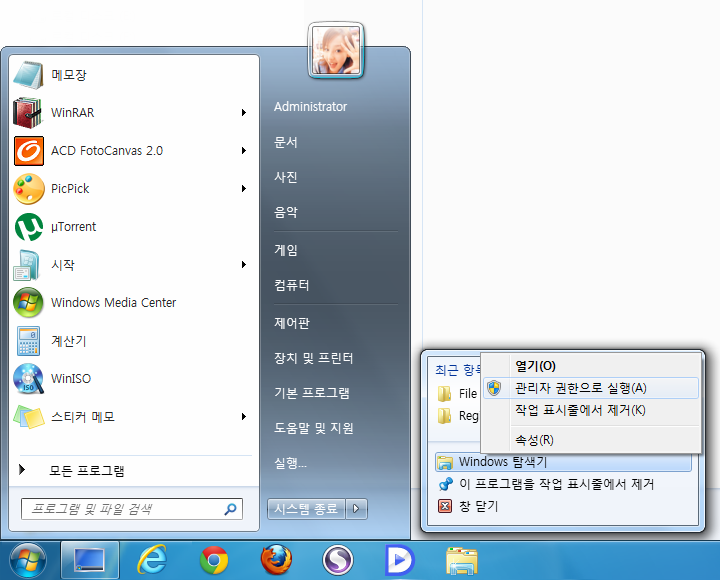Click the Reg recent folder icon
The image size is (720, 580).
coord(444,416)
